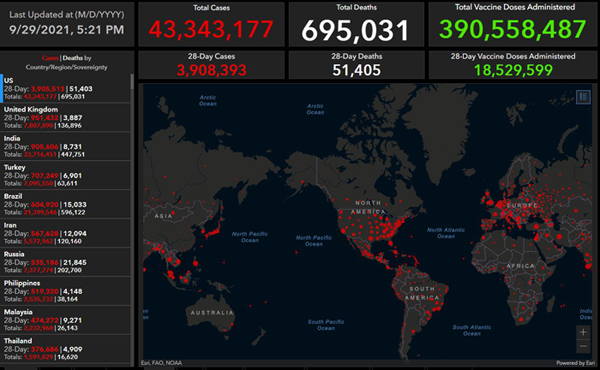
Task: Select Russia entry
Action: pos(65,262)
